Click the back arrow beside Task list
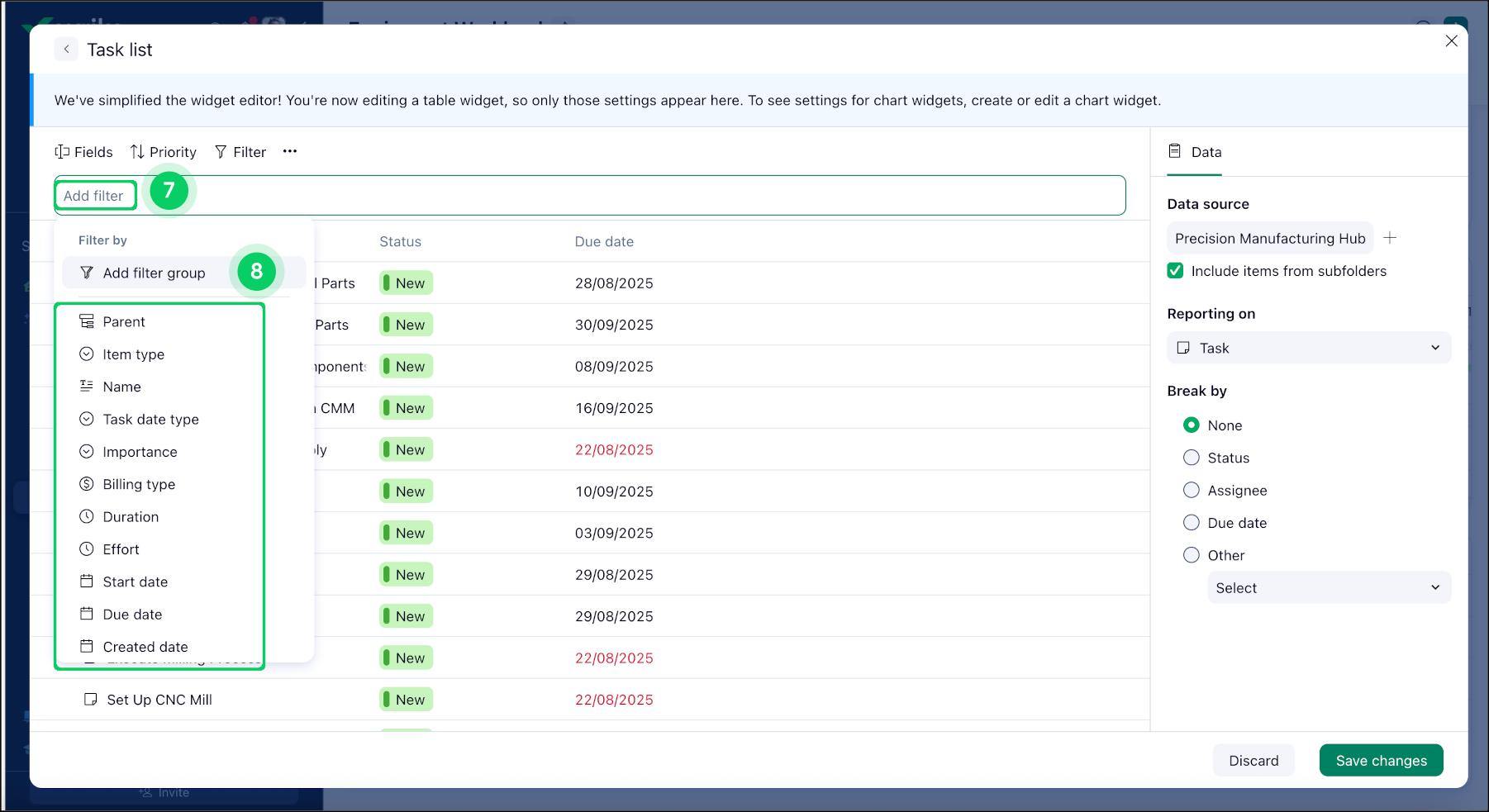Viewport: 1489px width, 812px height. (x=67, y=50)
